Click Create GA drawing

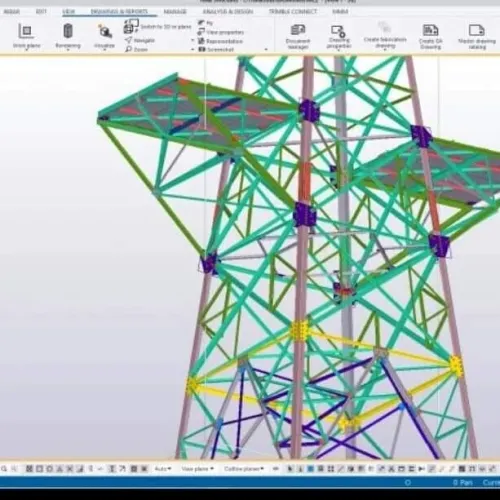tap(430, 36)
